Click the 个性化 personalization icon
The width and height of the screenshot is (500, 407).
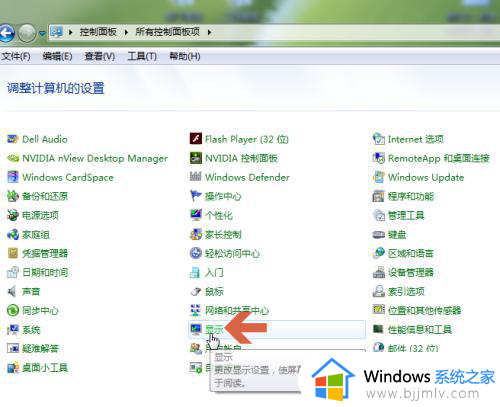tap(196, 215)
